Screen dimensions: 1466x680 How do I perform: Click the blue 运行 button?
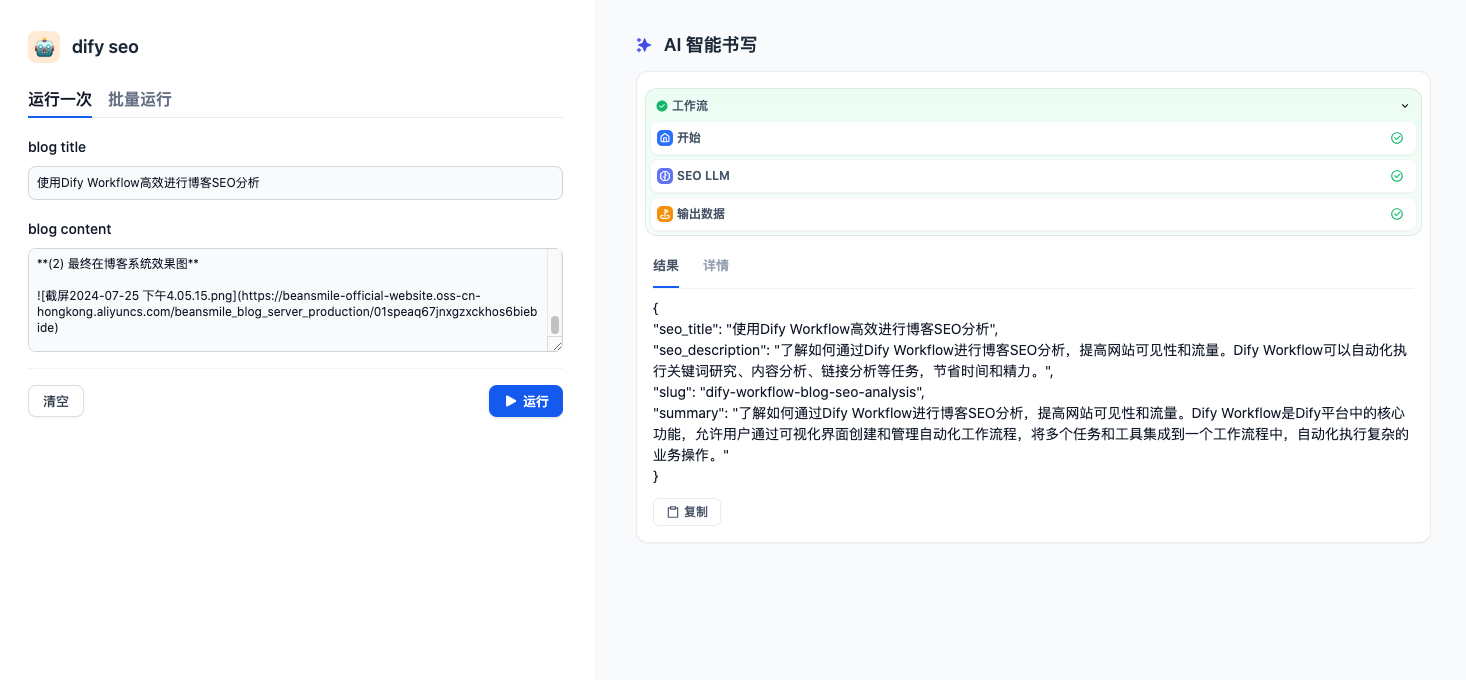526,401
